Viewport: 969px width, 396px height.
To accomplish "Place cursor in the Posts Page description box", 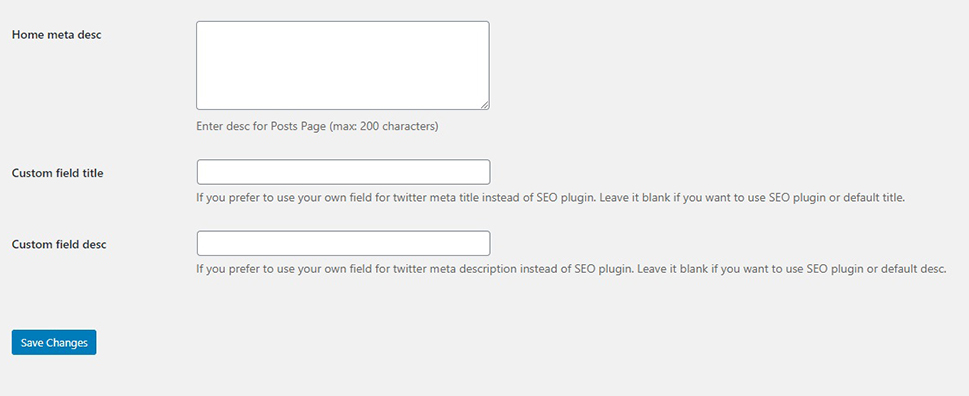I will pyautogui.click(x=343, y=65).
